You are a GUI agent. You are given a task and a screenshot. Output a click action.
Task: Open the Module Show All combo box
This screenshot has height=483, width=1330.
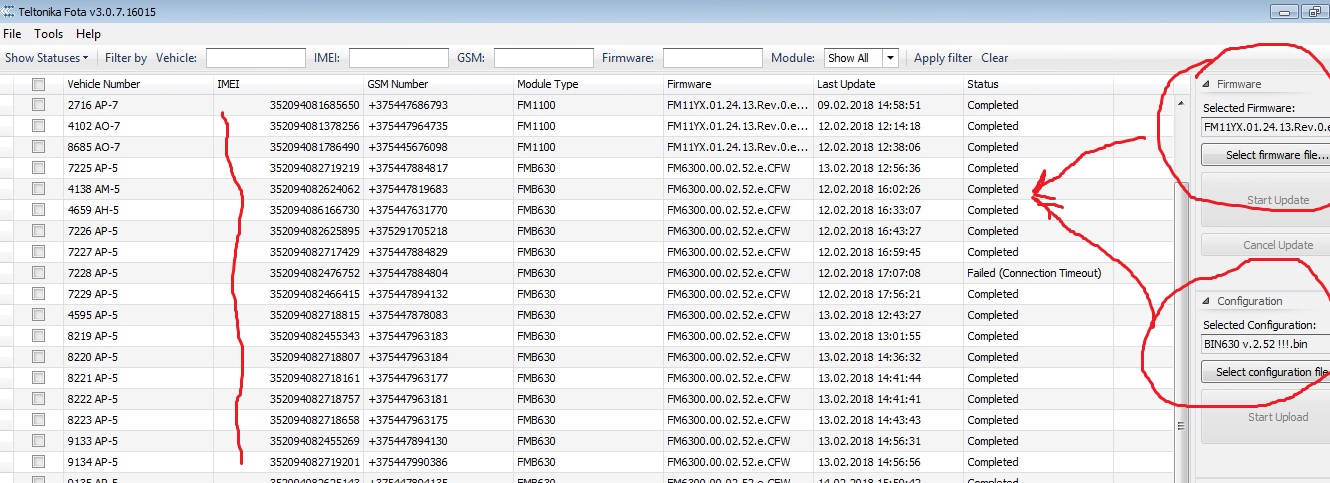pos(861,58)
